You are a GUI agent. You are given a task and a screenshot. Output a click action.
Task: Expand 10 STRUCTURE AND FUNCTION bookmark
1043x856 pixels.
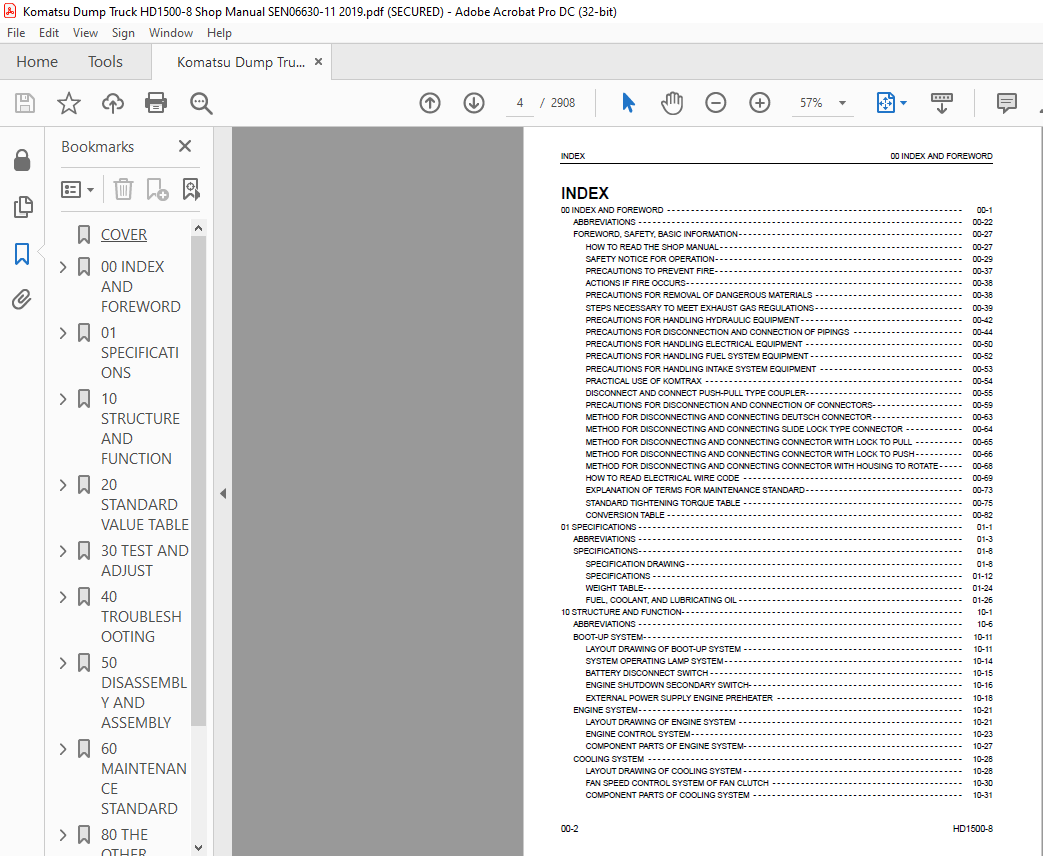point(63,399)
